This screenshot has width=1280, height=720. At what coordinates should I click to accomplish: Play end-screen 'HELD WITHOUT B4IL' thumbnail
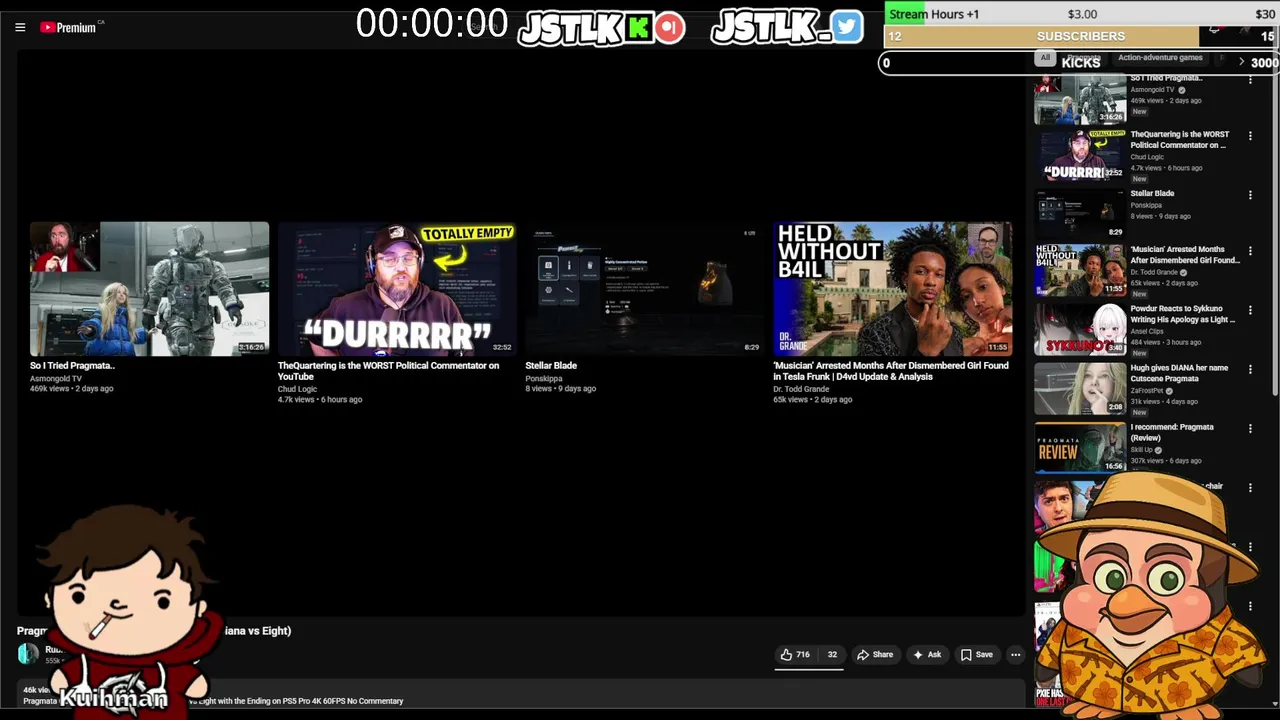(892, 289)
